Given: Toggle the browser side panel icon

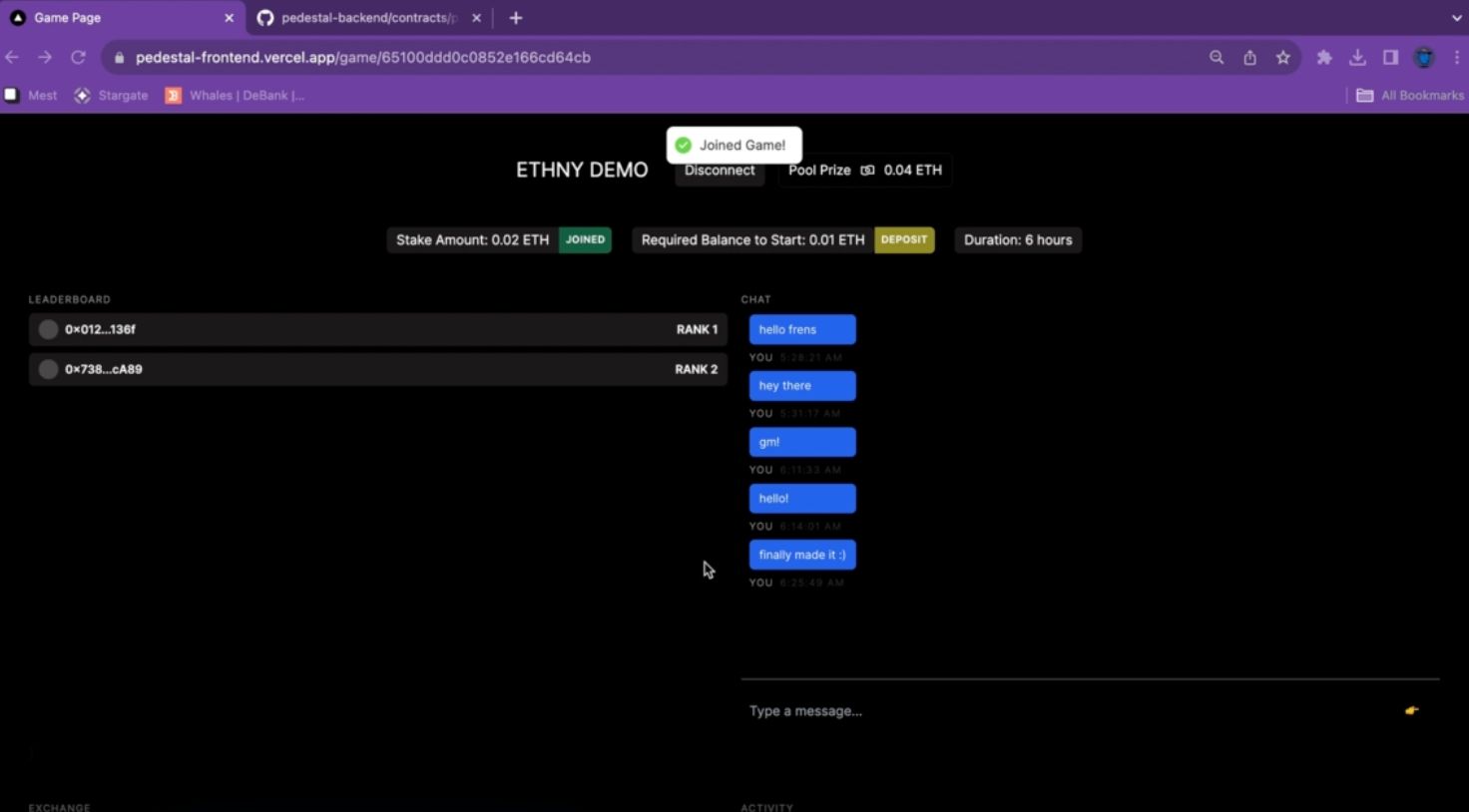Looking at the screenshot, I should 1390,58.
